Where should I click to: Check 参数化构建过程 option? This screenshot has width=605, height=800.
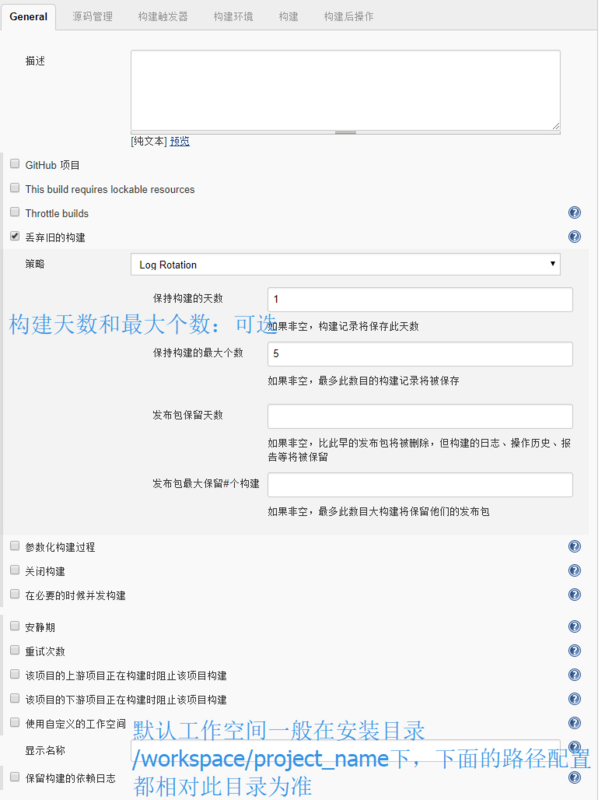tap(15, 546)
